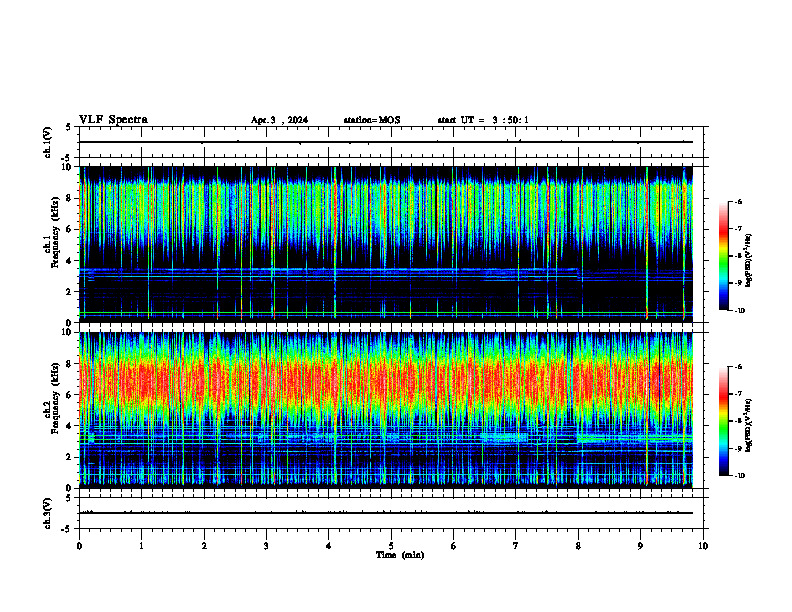Click the ch.1 voltage waveform trace
792x612 pixels.
point(386,142)
